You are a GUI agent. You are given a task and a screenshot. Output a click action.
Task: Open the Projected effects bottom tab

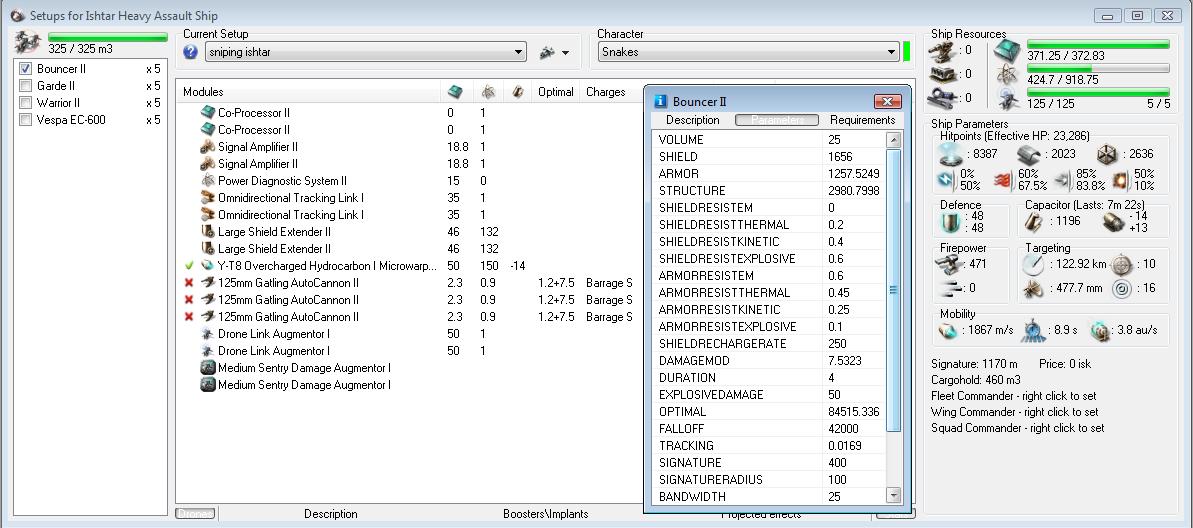pyautogui.click(x=761, y=515)
